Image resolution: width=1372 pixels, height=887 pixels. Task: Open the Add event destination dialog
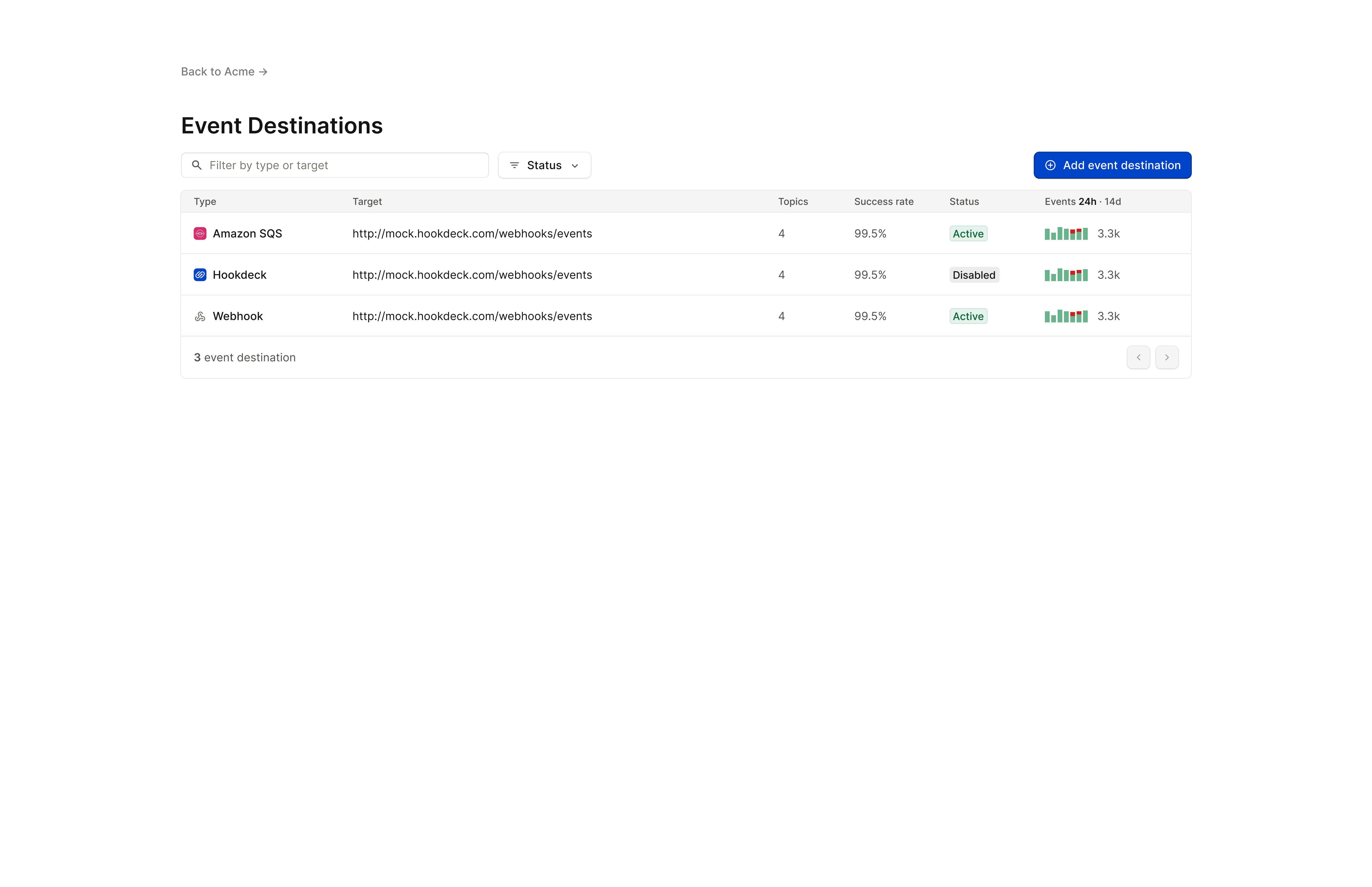click(1112, 165)
